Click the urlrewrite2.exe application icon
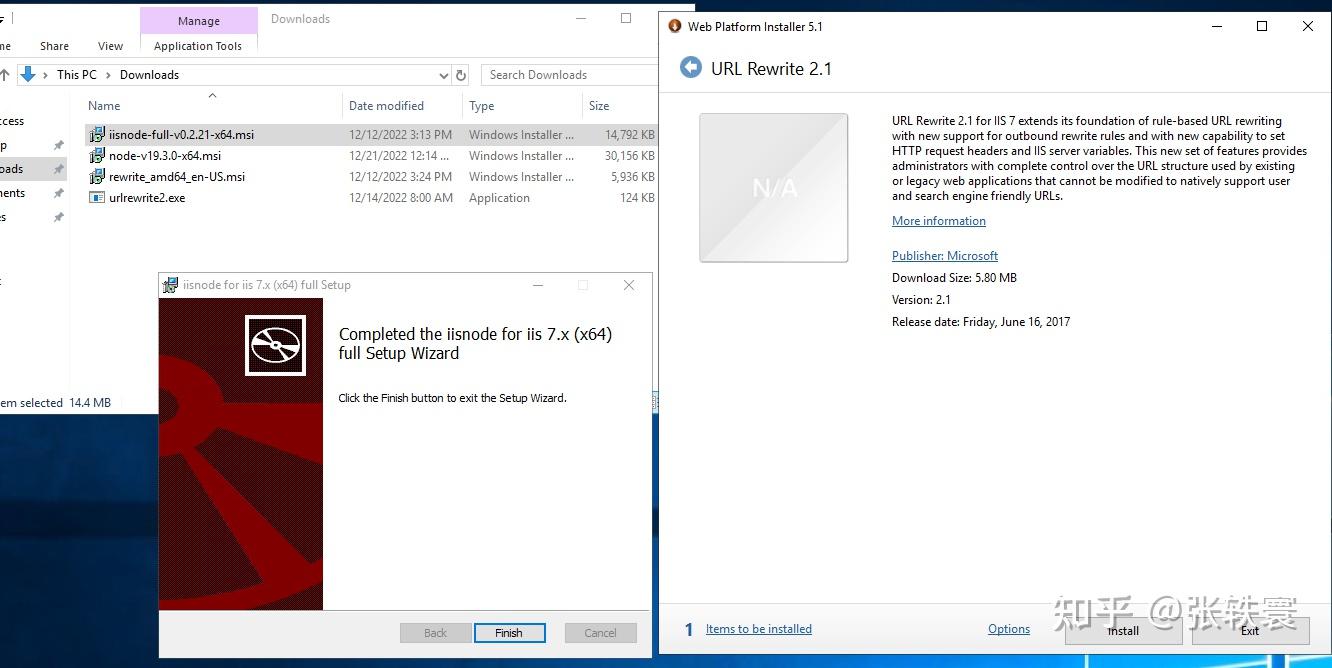Viewport: 1332px width, 668px height. [x=97, y=197]
